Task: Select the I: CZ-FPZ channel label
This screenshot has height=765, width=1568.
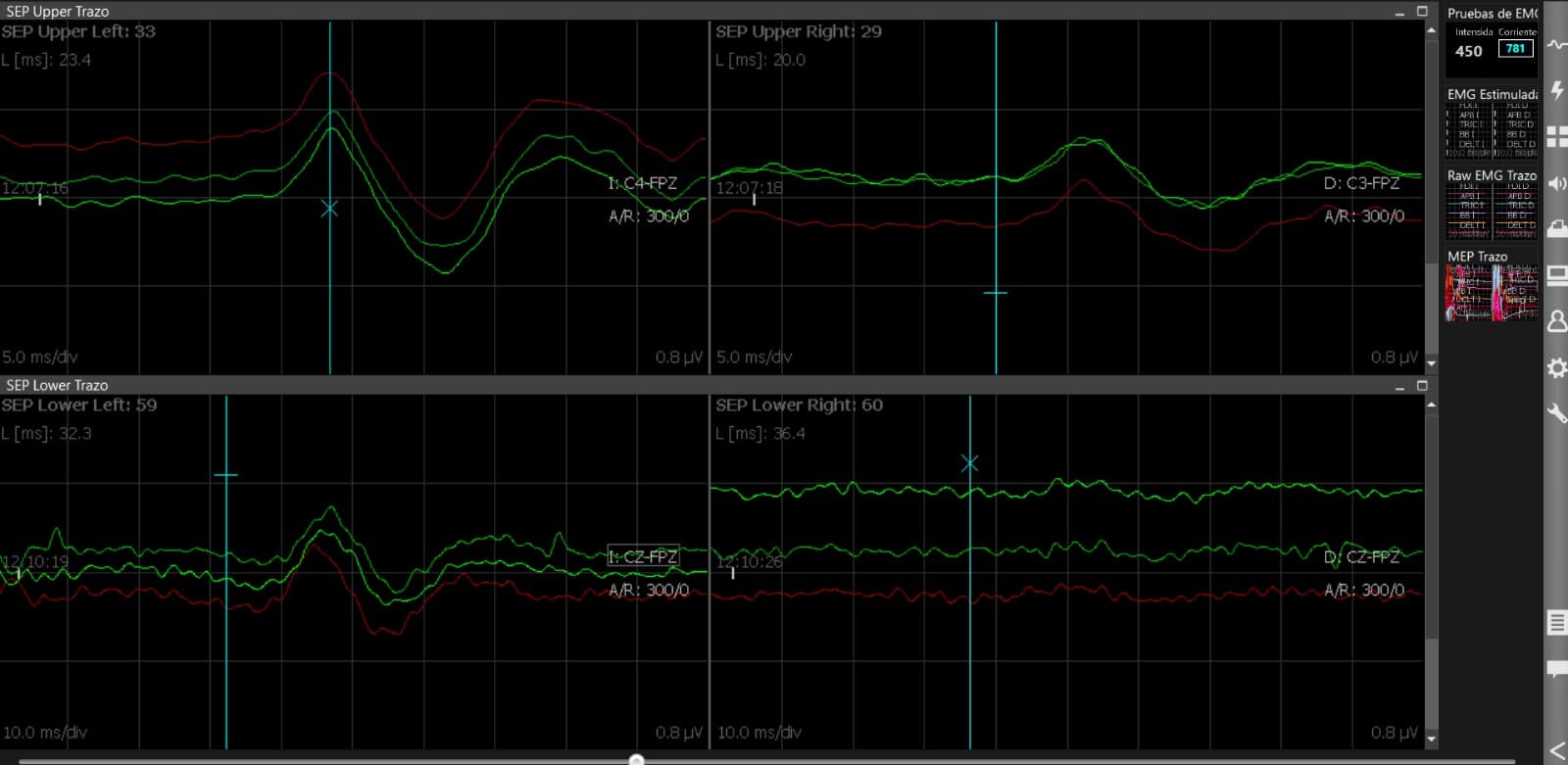Action: click(643, 557)
